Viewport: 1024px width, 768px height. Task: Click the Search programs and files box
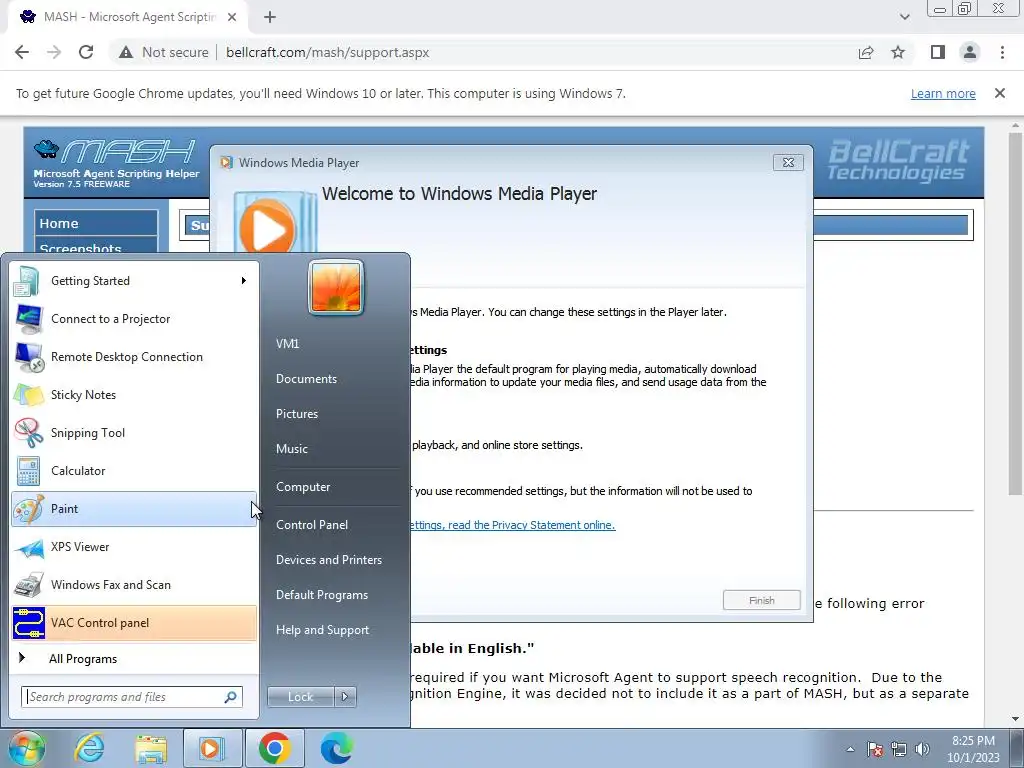(132, 697)
